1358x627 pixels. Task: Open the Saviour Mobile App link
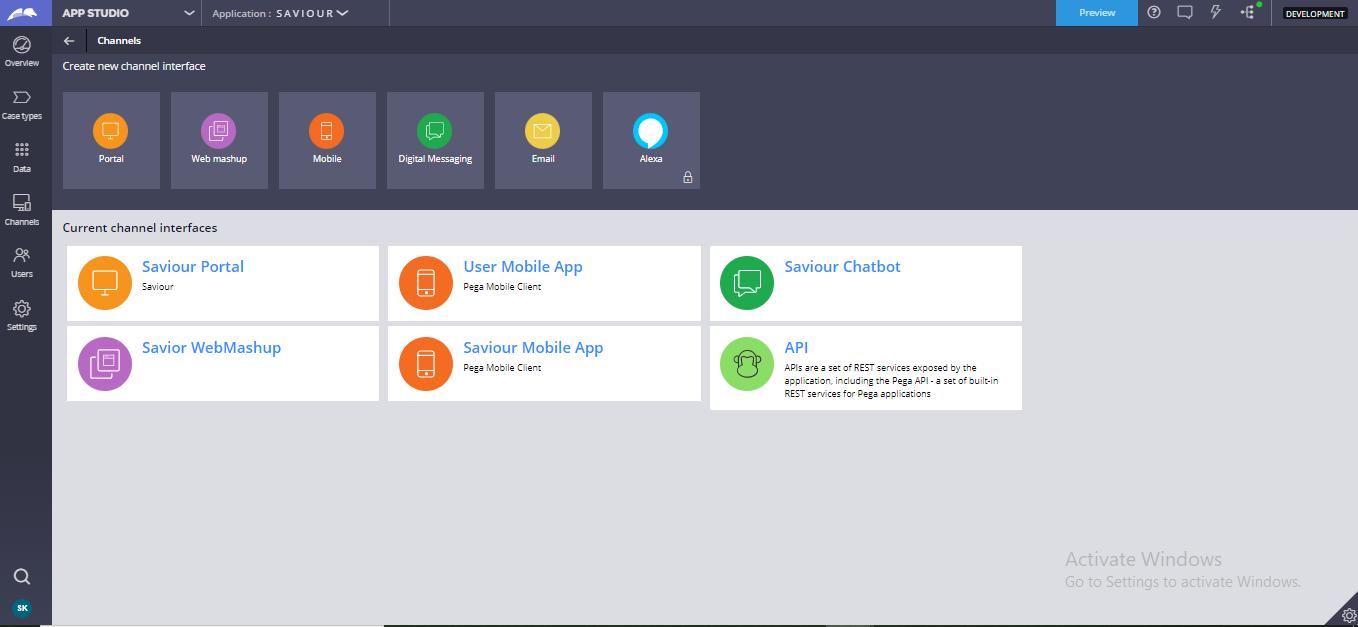coord(533,348)
